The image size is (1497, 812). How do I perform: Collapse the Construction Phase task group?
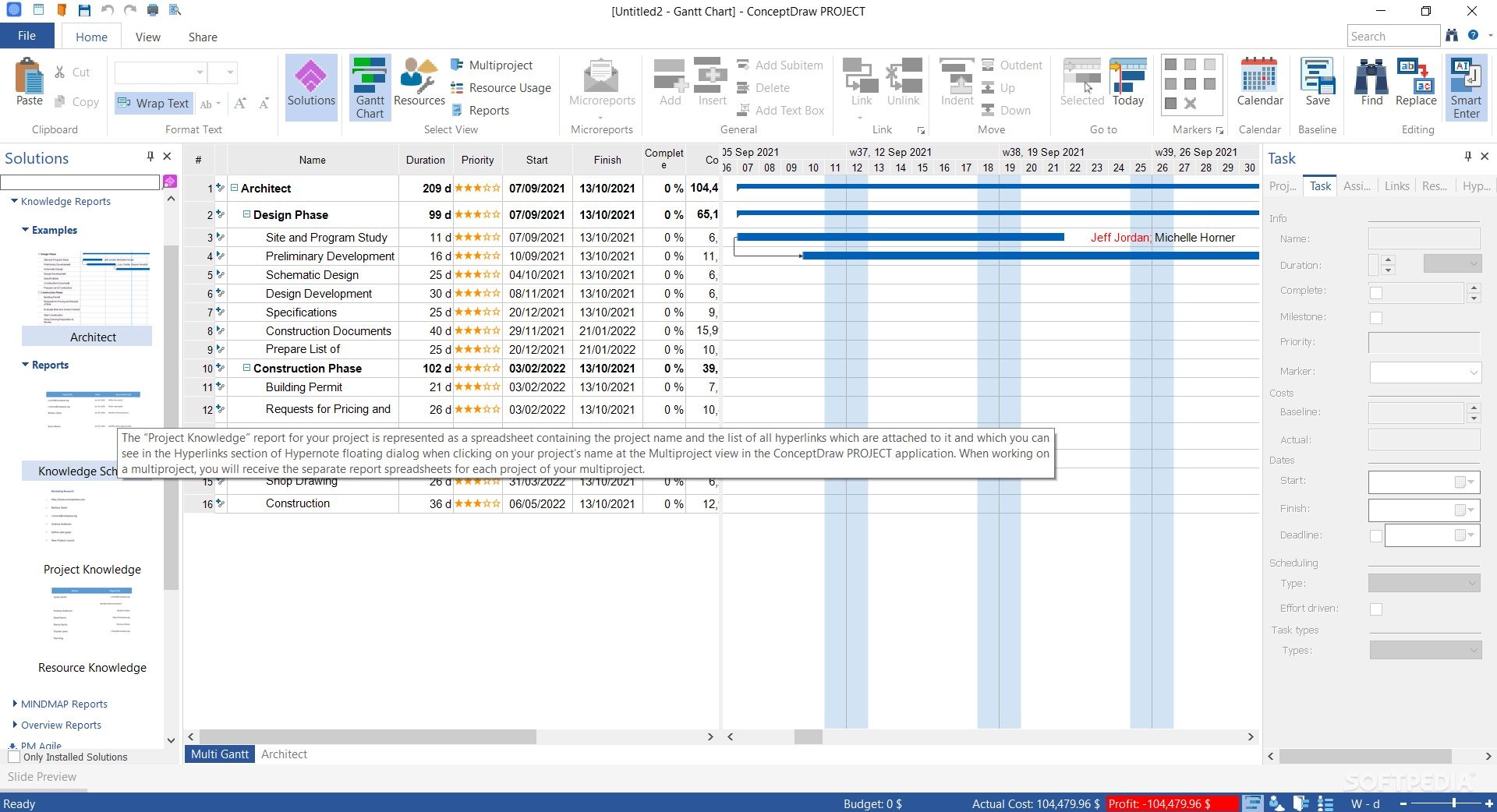coord(246,368)
